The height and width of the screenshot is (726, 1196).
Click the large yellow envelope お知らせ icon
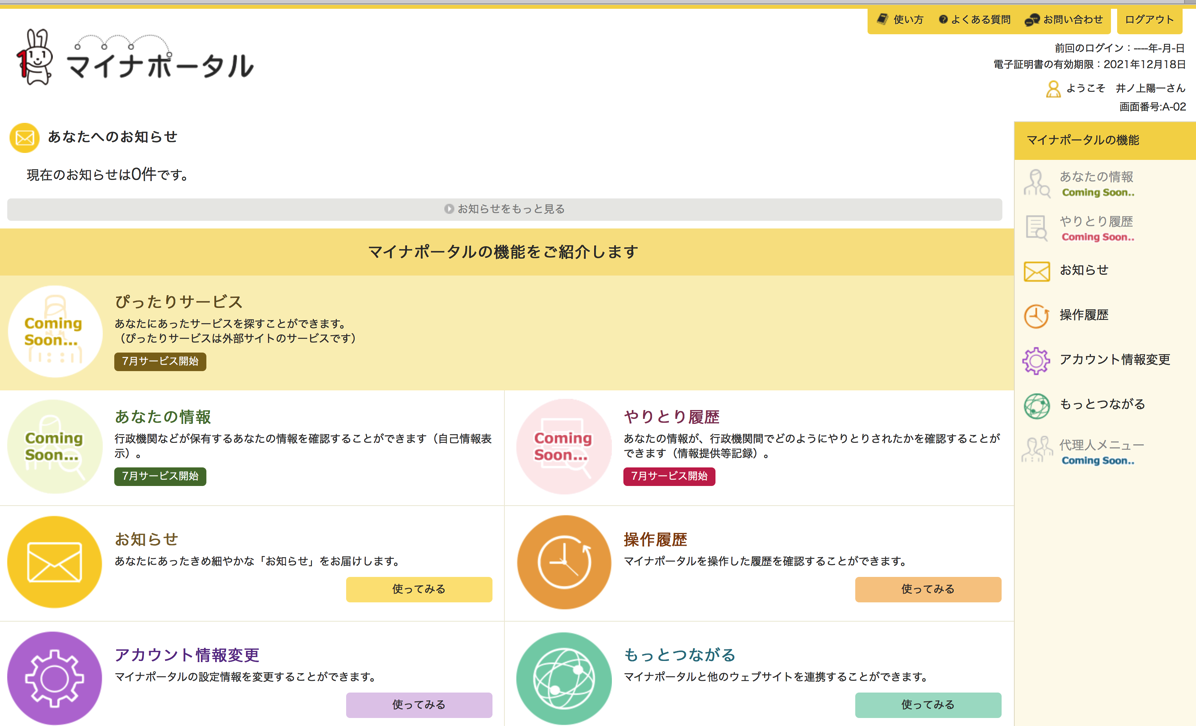(55, 562)
